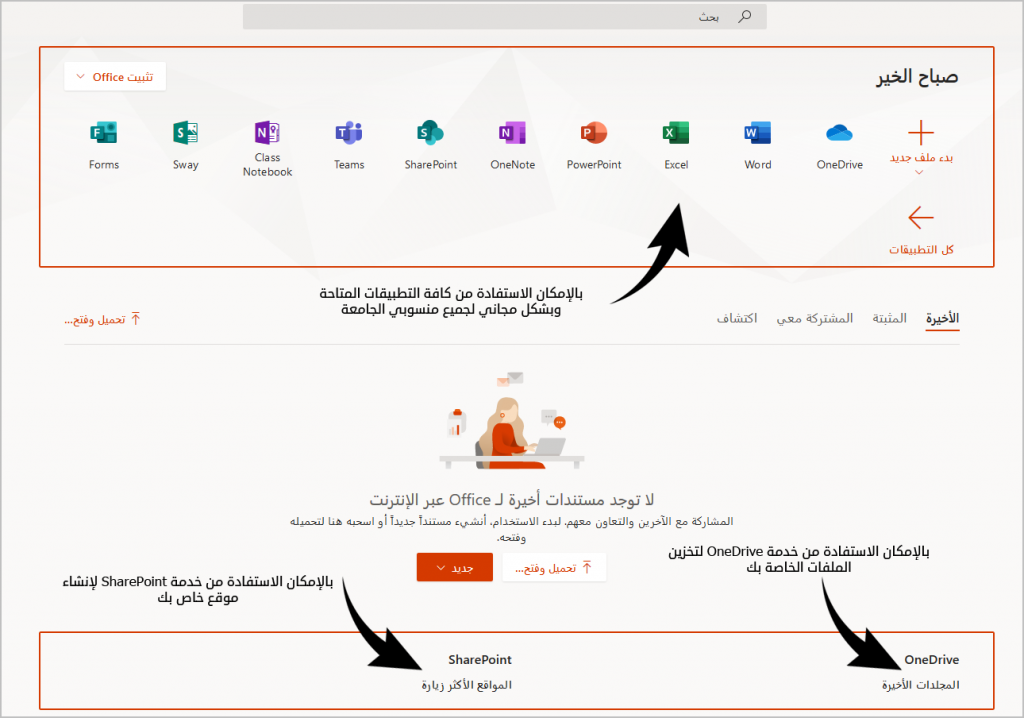Open the red جديد dropdown button
The image size is (1024, 718).
point(454,568)
